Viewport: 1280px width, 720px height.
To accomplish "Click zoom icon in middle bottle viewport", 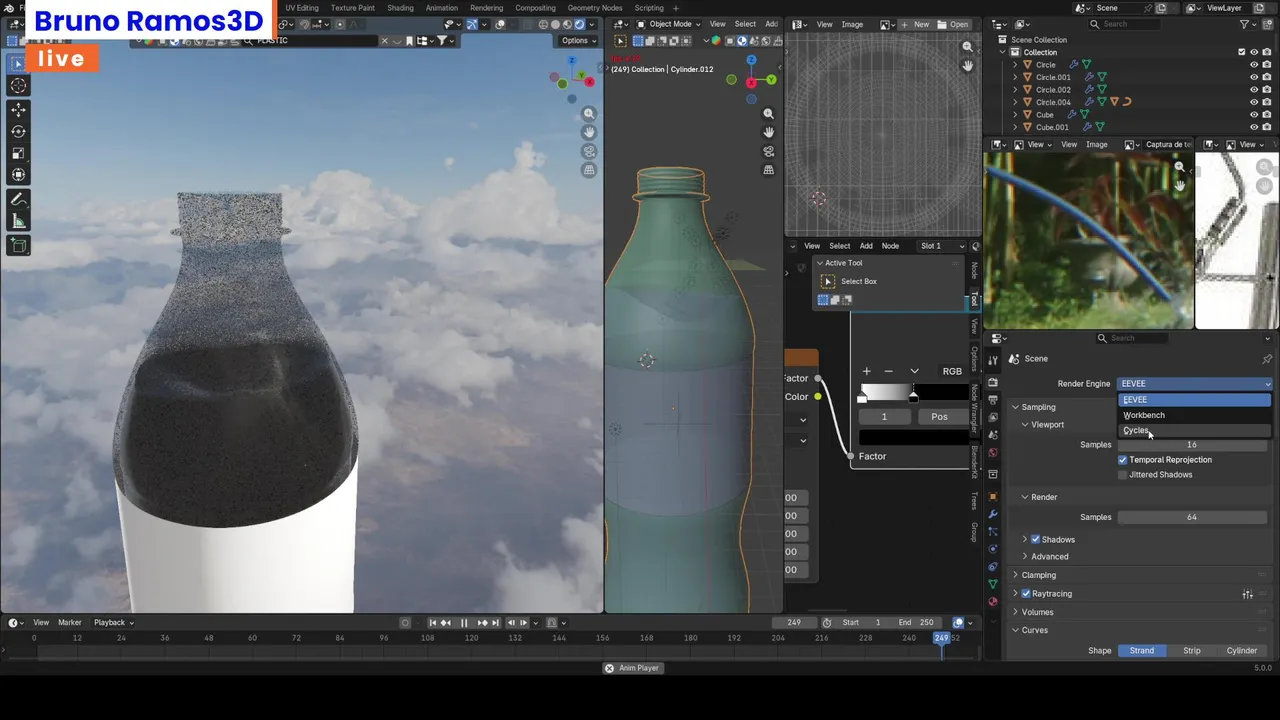I will 768,114.
